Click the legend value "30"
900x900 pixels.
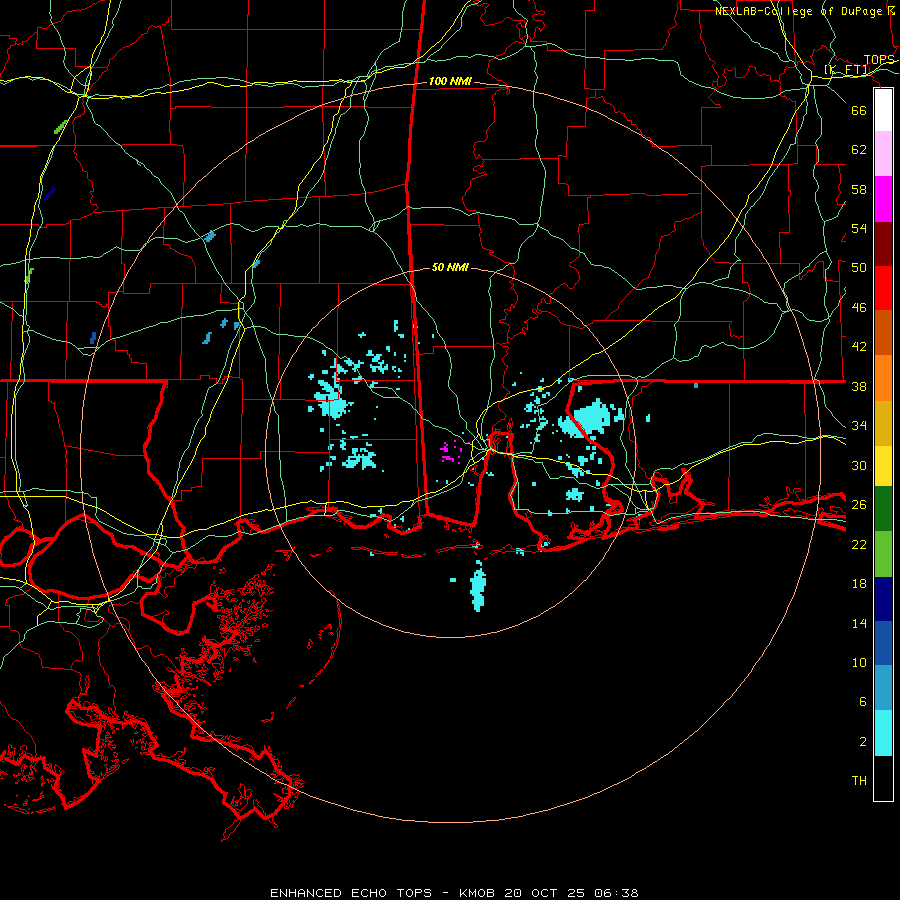(859, 465)
